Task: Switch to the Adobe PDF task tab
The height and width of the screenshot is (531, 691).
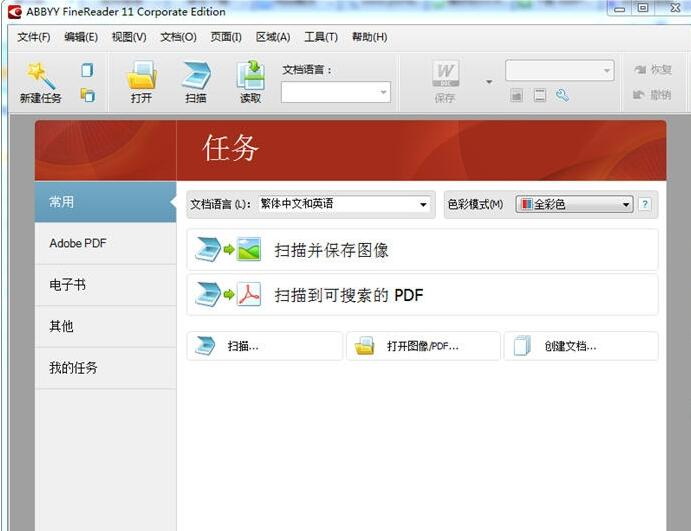Action: [x=78, y=243]
